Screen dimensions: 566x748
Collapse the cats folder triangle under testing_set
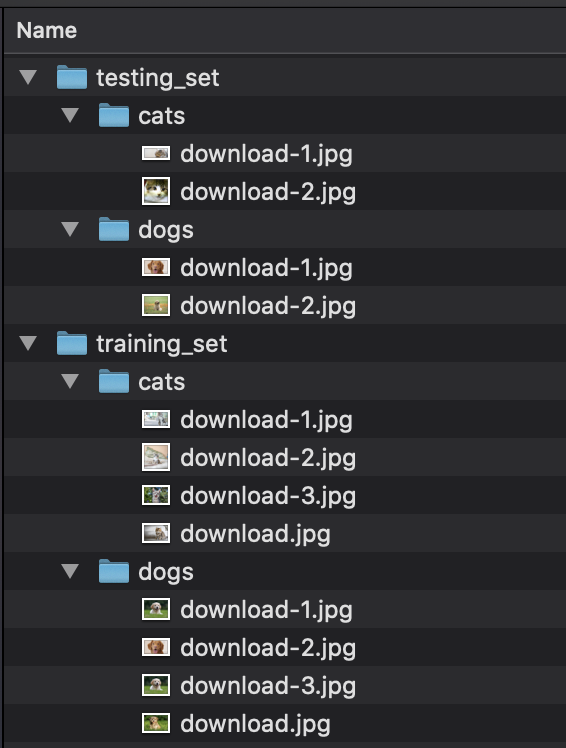[70, 115]
